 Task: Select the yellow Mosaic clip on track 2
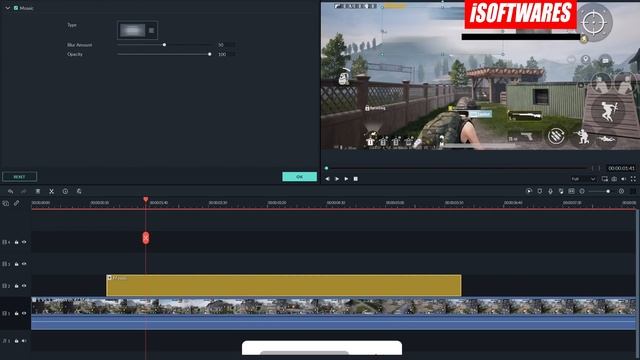284,285
